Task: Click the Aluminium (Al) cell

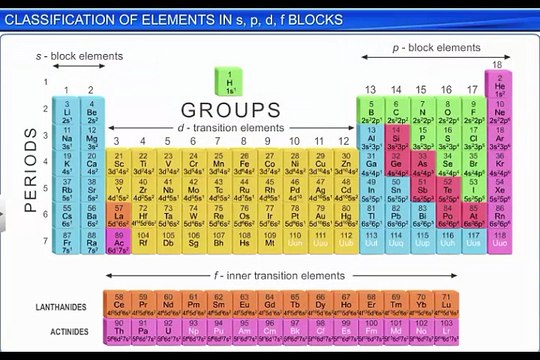Action: [371, 138]
